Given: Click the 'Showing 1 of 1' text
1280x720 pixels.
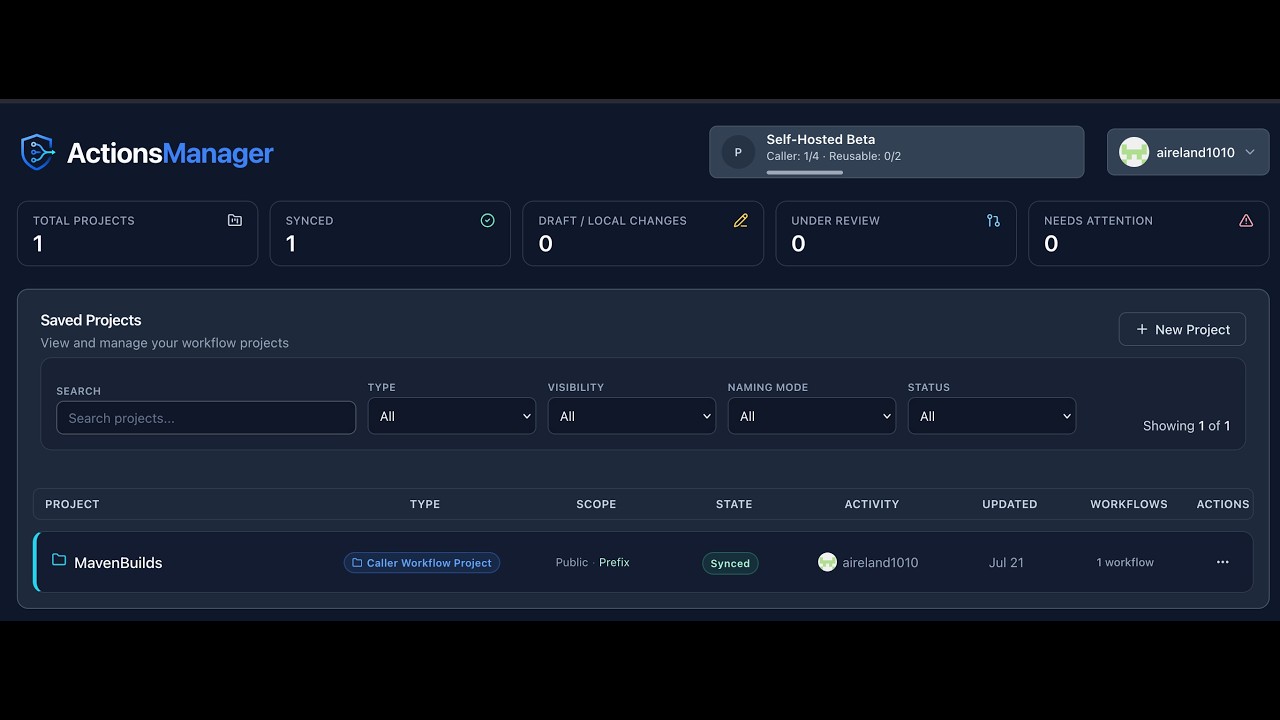Looking at the screenshot, I should [1186, 426].
